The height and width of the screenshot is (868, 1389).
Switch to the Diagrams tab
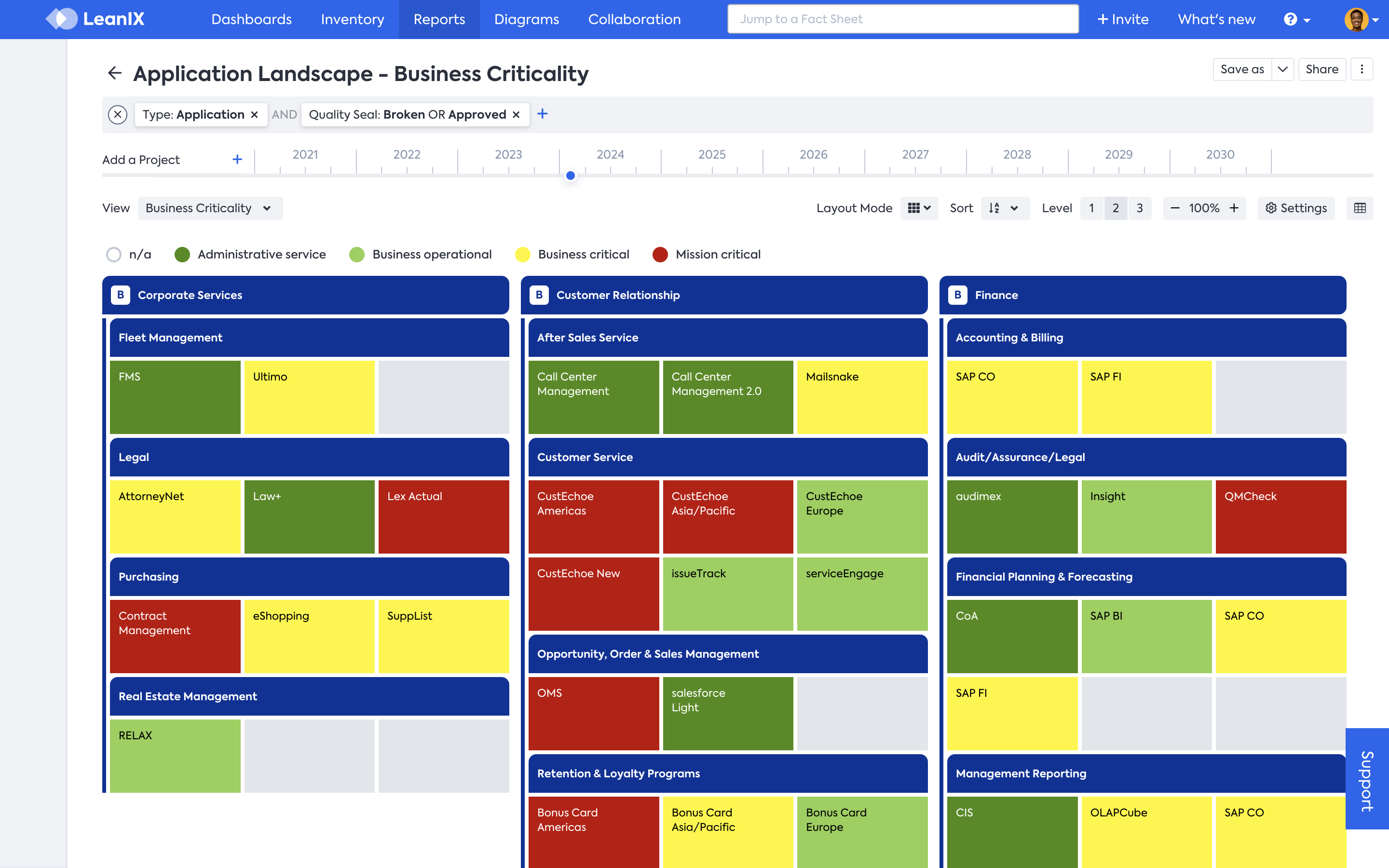tap(526, 19)
